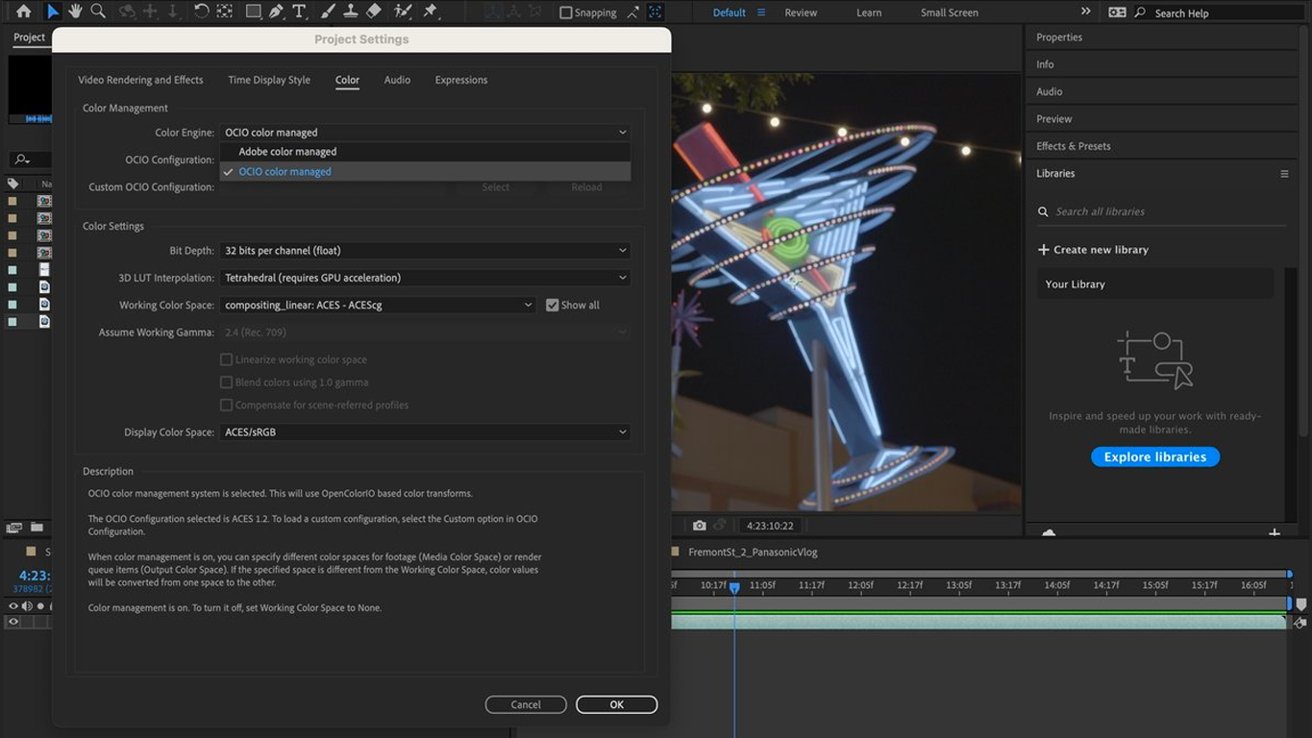Select the Puppet Pin tool
Screen dimensions: 1312x738
(x=430, y=12)
